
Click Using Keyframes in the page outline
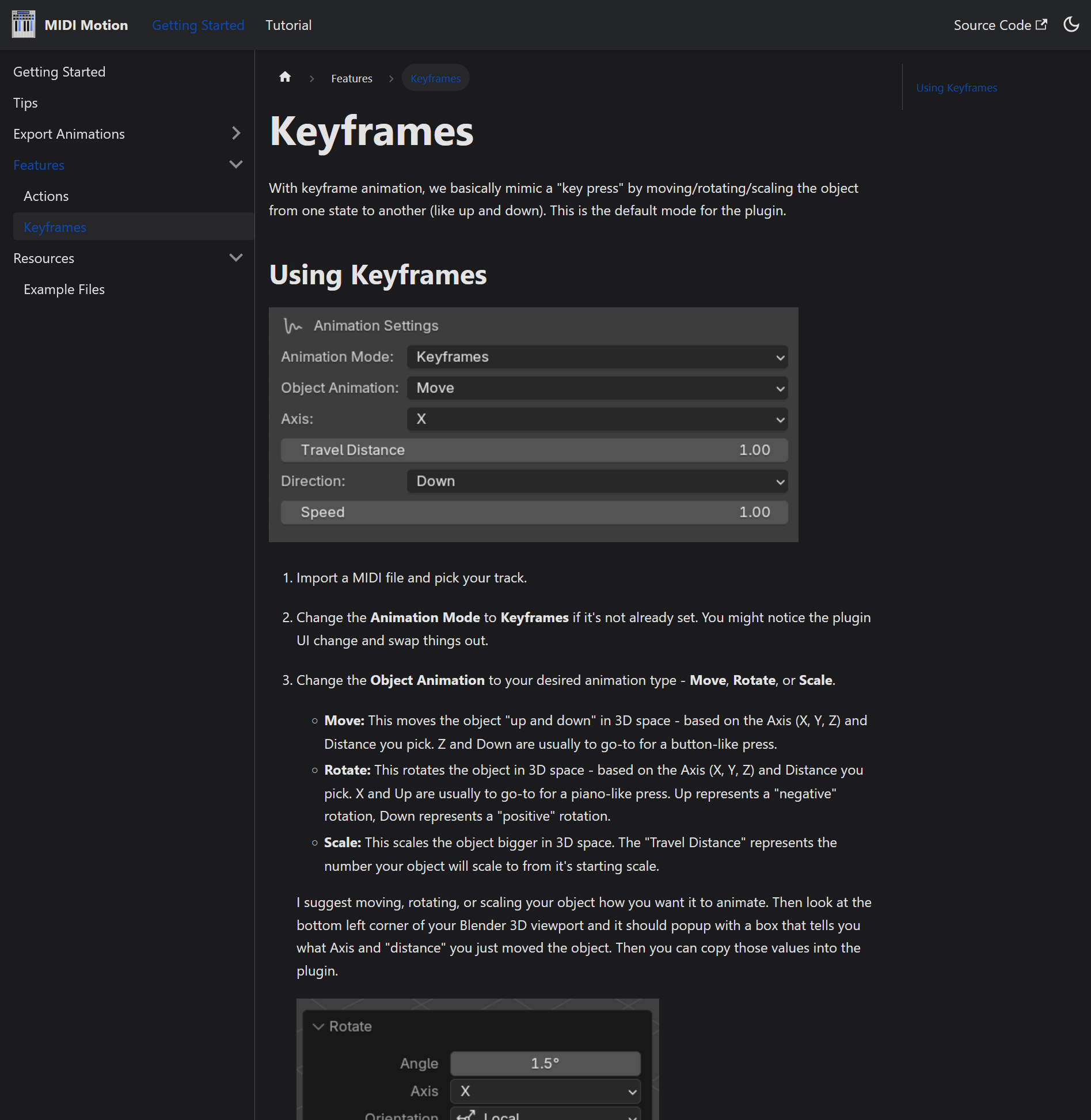tap(957, 87)
